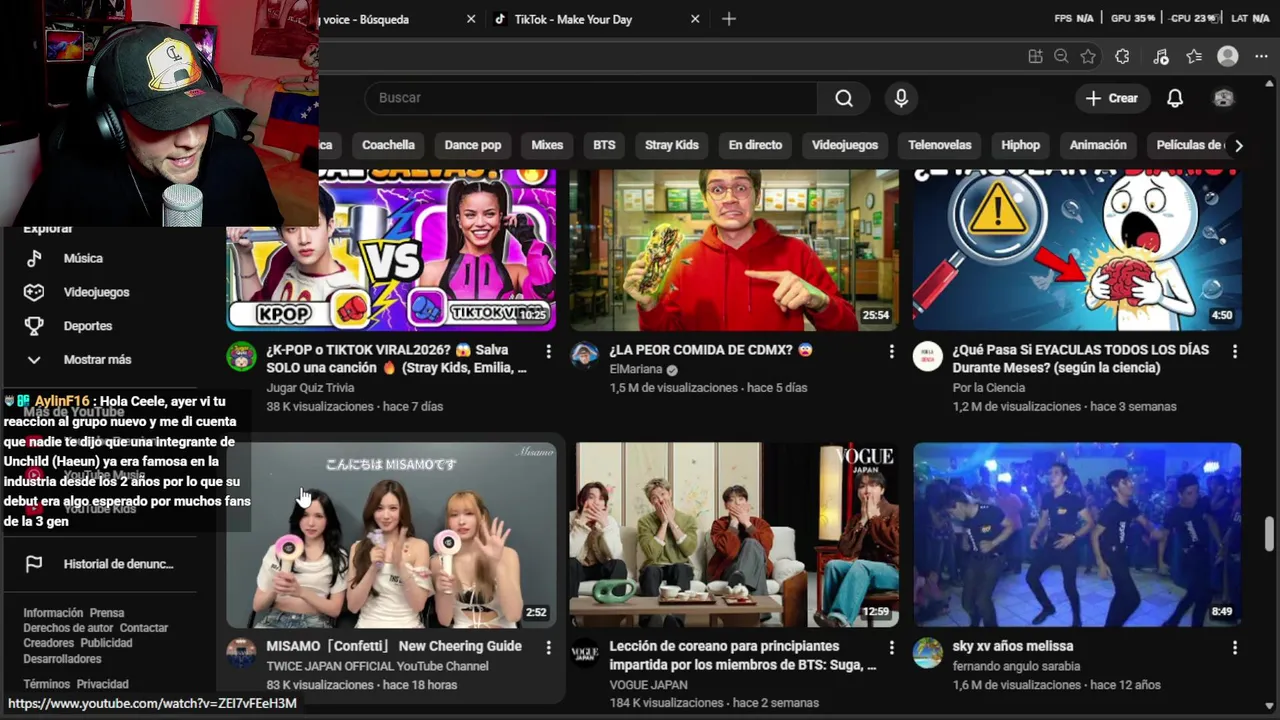
Task: Open ¿LA PEOR COMIDA DE CDMX? title
Action: point(710,350)
